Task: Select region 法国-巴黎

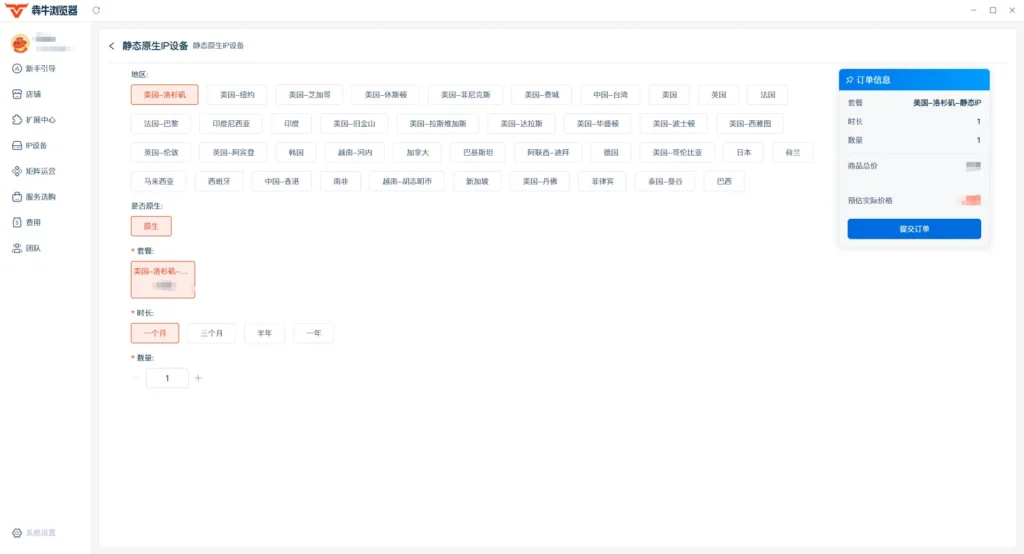Action: point(161,123)
